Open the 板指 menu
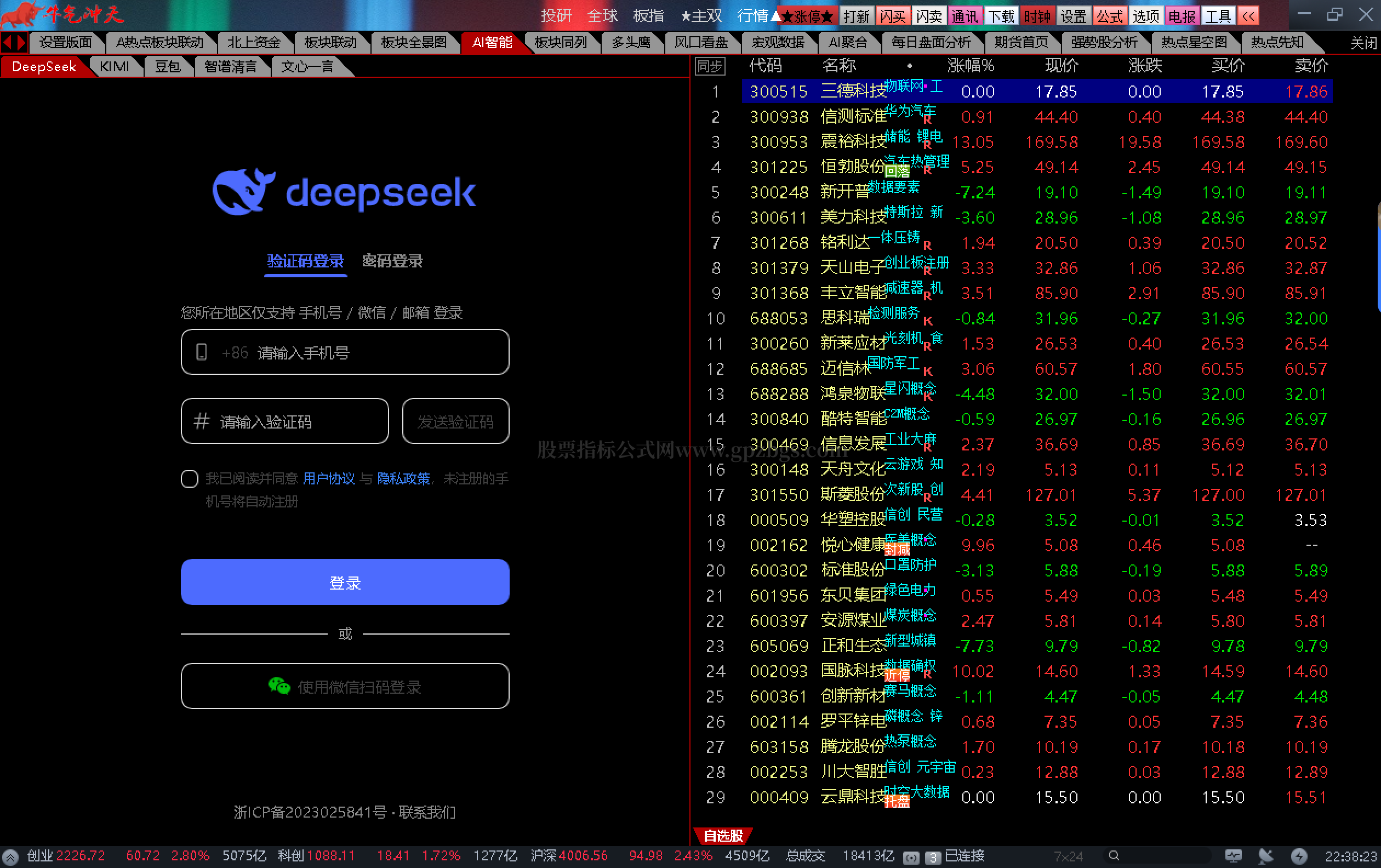The width and height of the screenshot is (1381, 868). (649, 16)
